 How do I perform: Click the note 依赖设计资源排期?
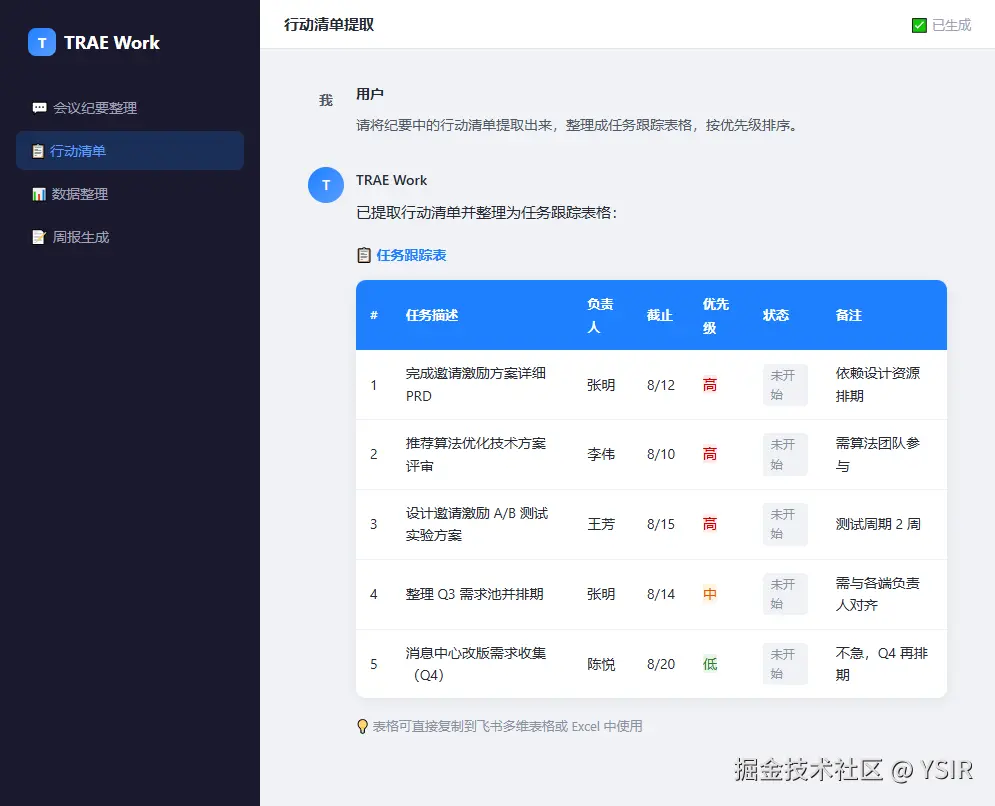tap(878, 385)
